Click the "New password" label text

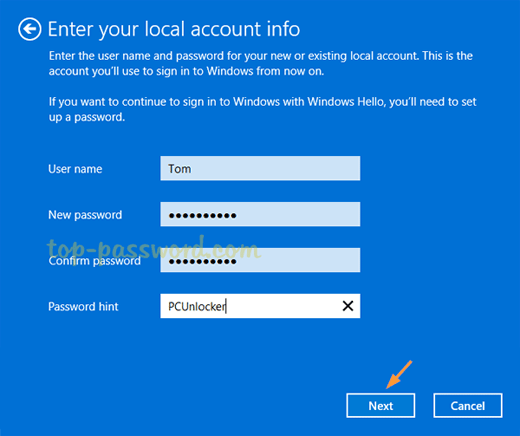coord(85,215)
